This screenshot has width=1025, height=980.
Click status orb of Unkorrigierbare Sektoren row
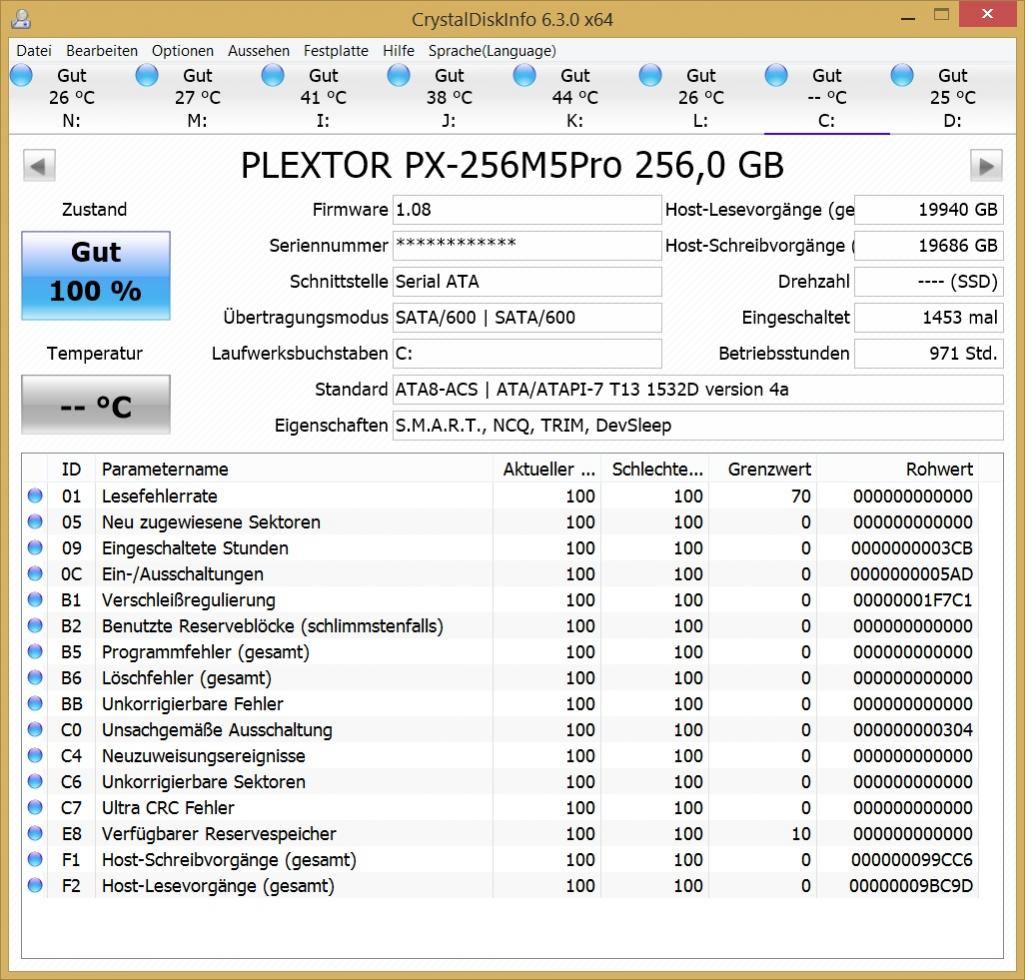[35, 781]
